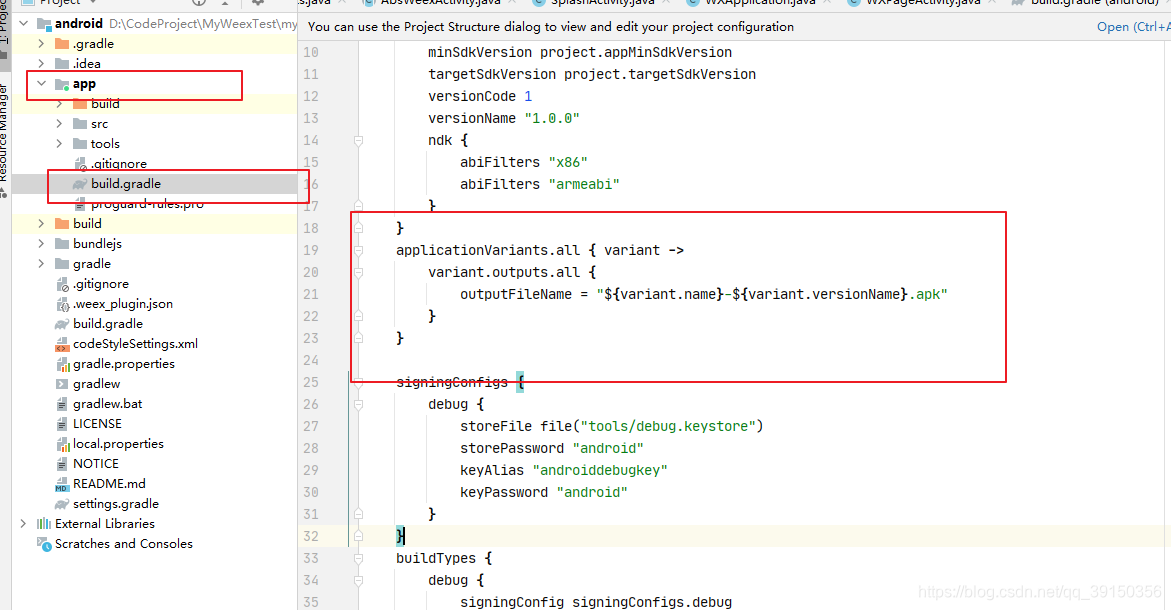Collapse the android project root node
Viewport: 1171px width, 610px height.
(24, 24)
